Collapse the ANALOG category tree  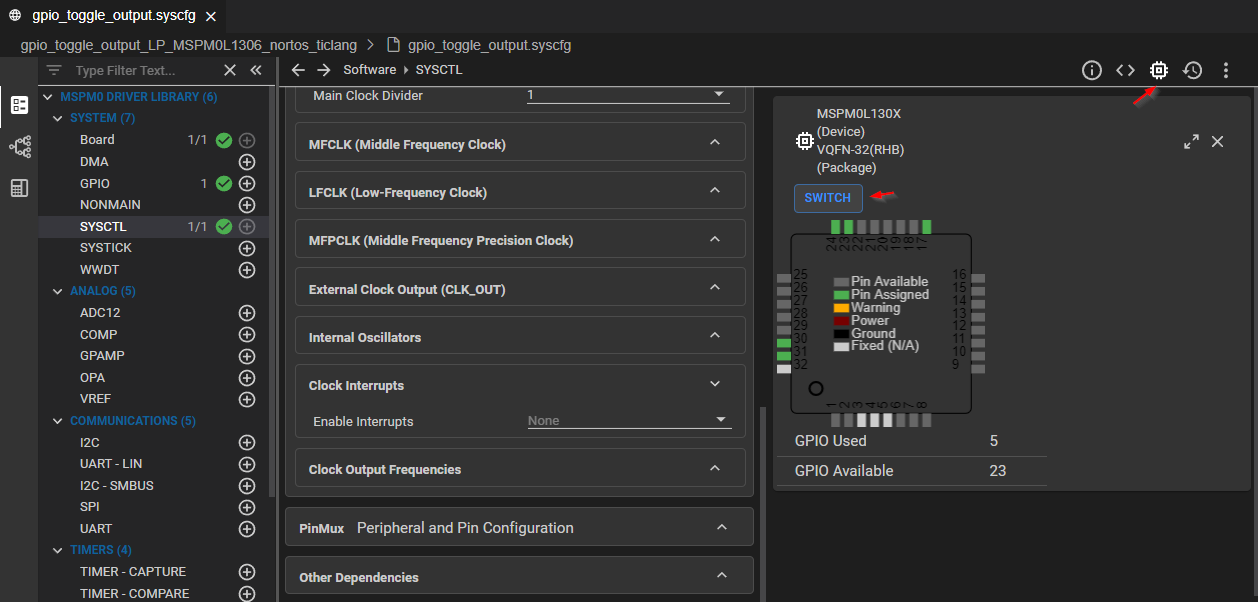tap(58, 291)
